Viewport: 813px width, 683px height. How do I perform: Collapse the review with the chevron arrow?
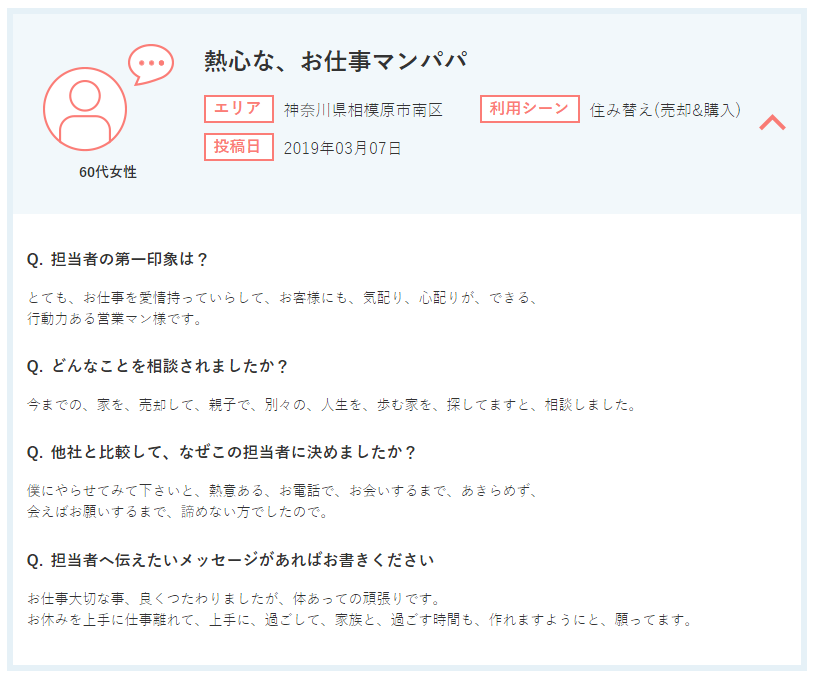pos(772,122)
